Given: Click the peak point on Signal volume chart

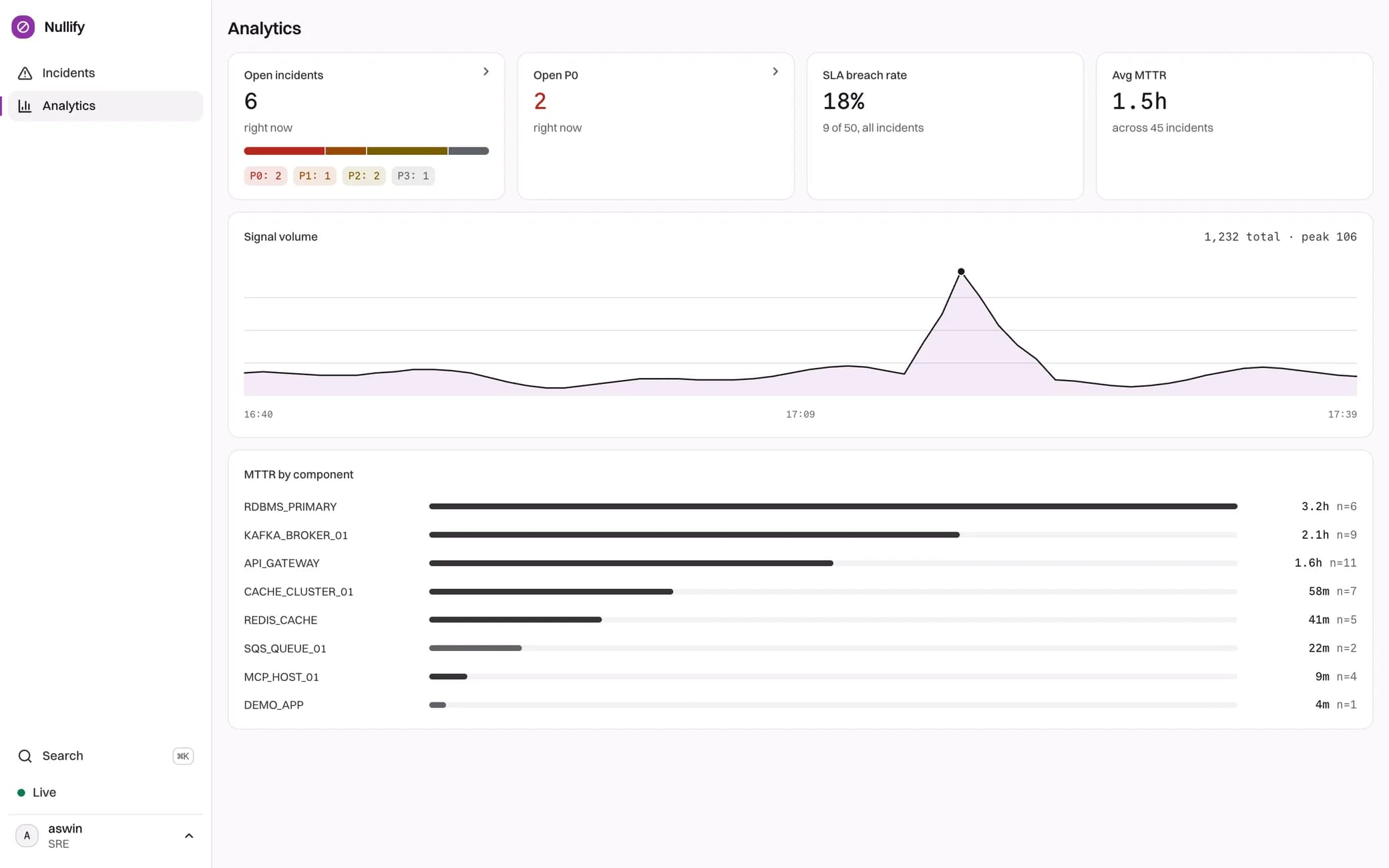Looking at the screenshot, I should click(961, 272).
